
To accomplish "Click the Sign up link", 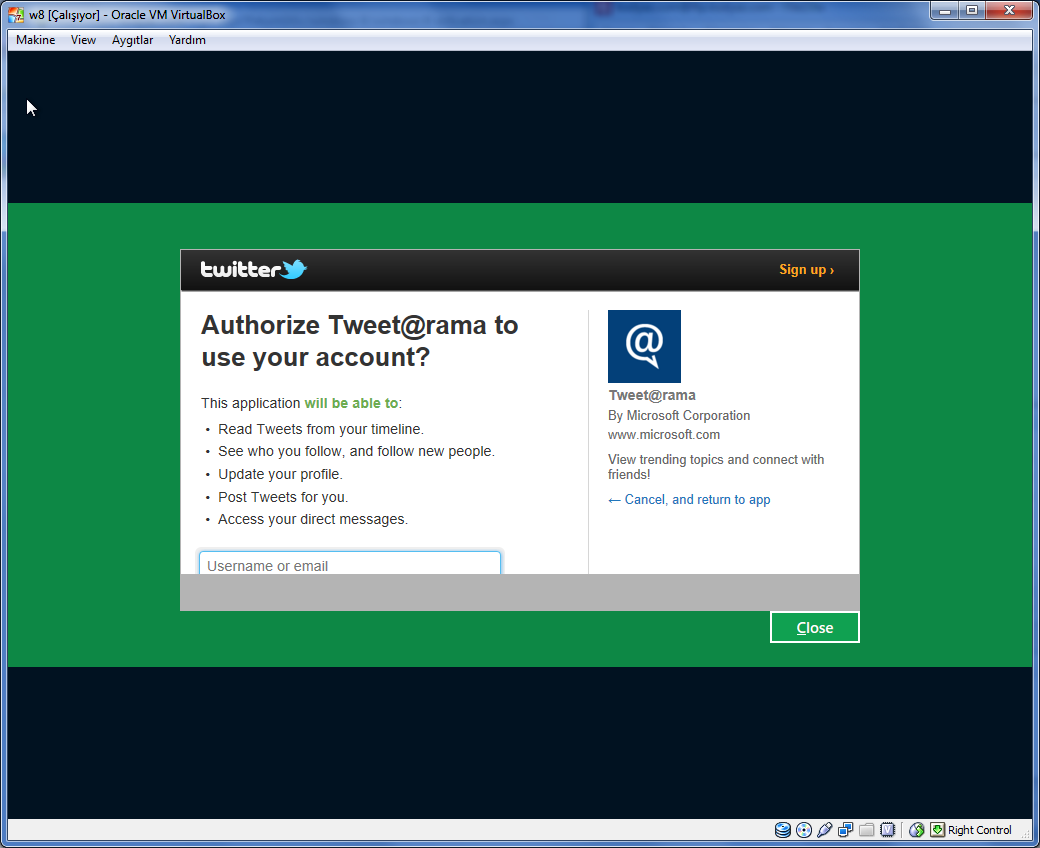I will tap(806, 269).
